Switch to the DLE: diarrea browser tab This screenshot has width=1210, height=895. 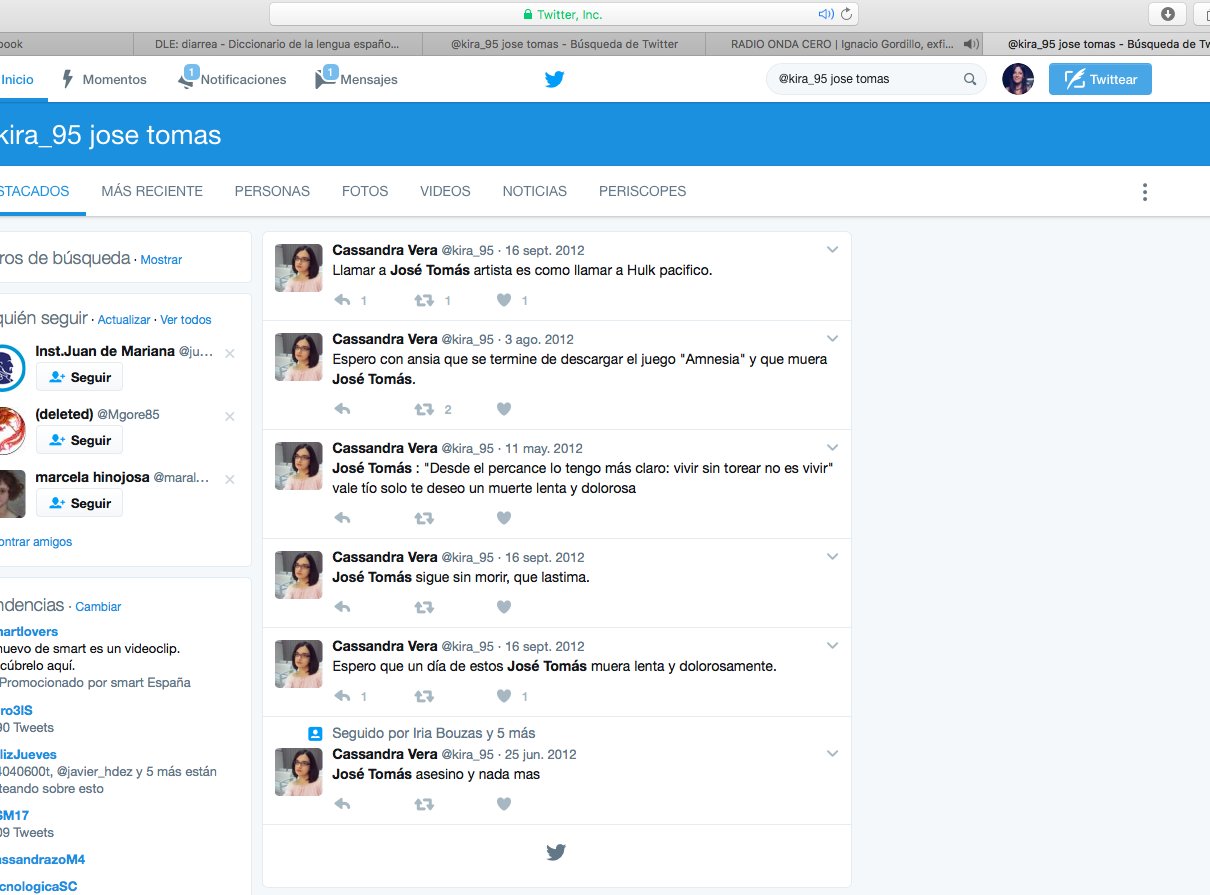[x=277, y=44]
